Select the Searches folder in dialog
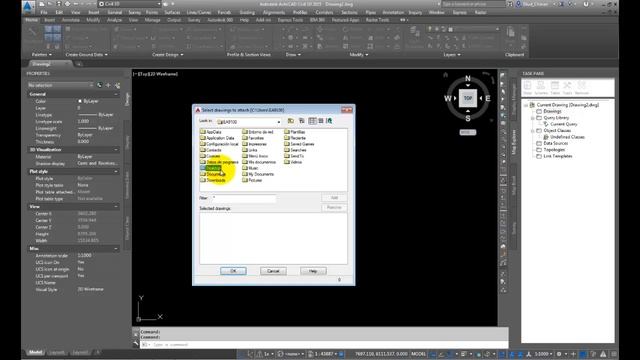640x360 pixels. pyautogui.click(x=295, y=150)
